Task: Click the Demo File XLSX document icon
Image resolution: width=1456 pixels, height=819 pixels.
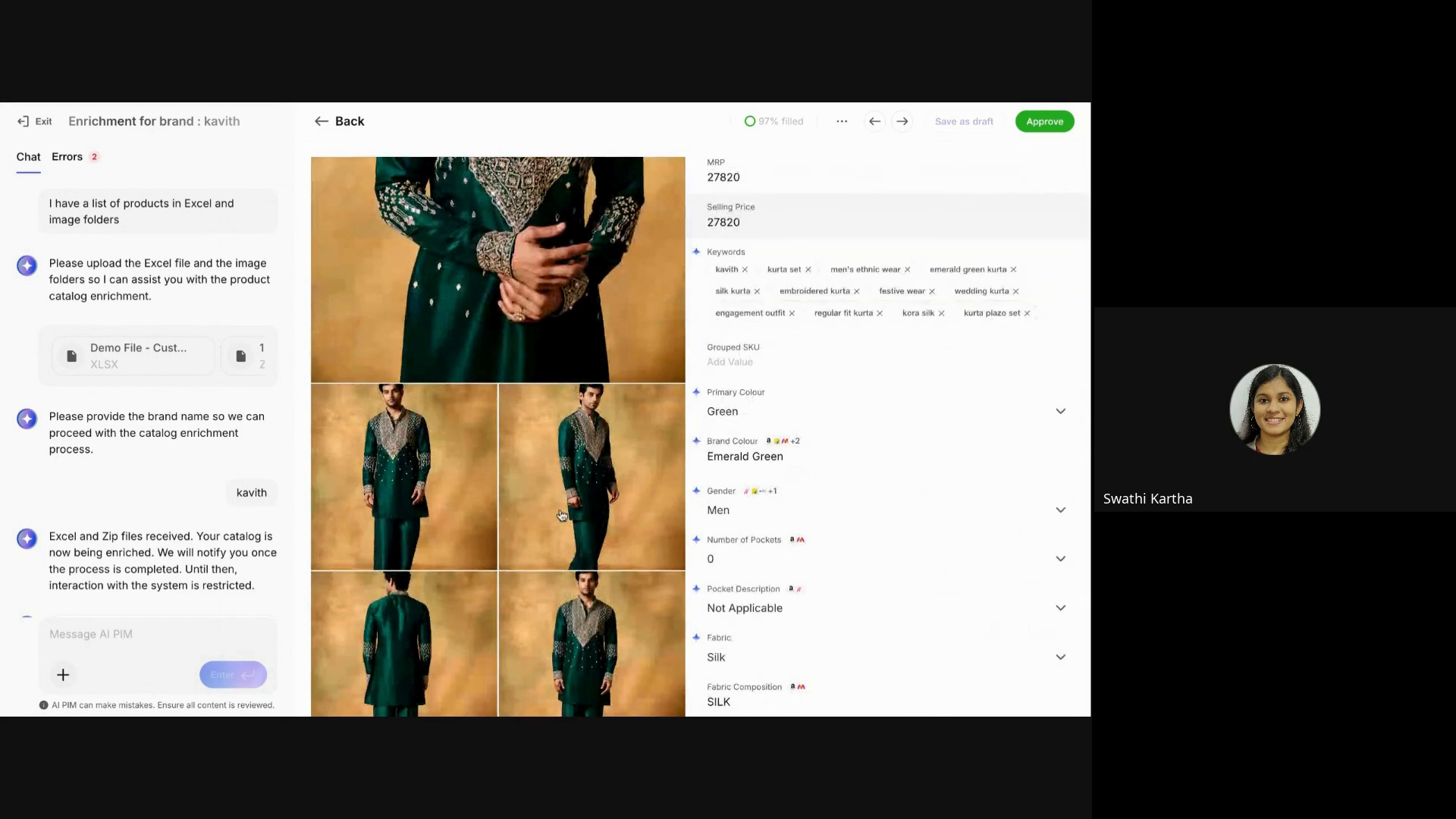Action: 71,356
